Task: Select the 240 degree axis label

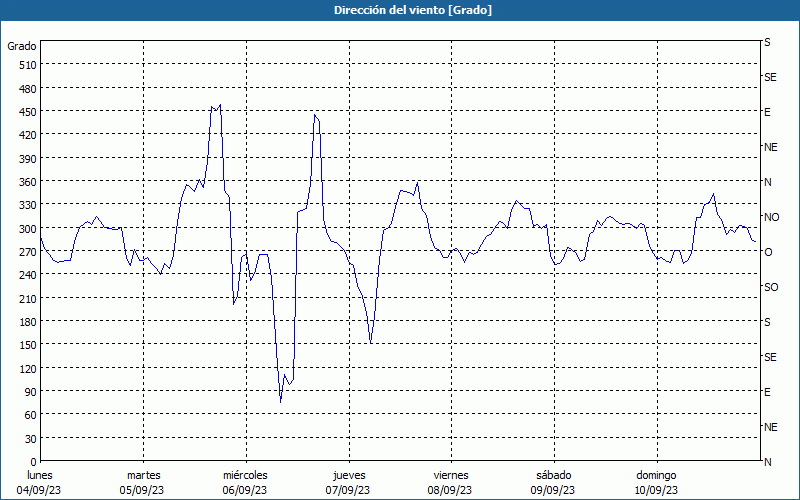Action: pos(28,275)
